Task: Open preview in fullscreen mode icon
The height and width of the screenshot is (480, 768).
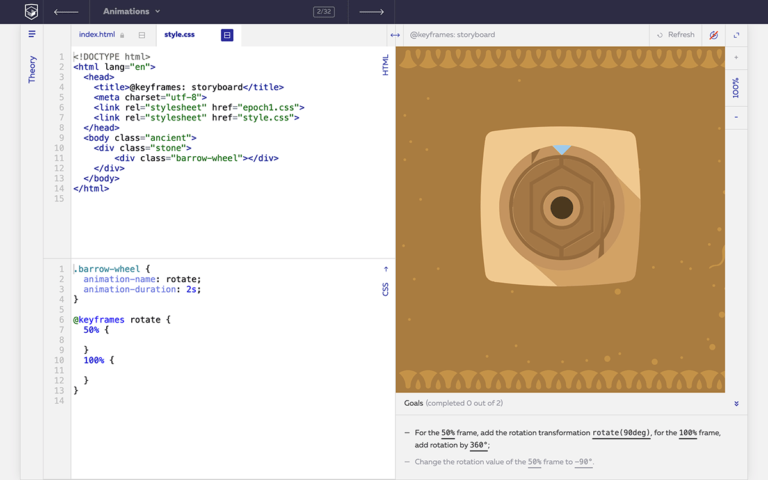Action: pyautogui.click(x=736, y=35)
